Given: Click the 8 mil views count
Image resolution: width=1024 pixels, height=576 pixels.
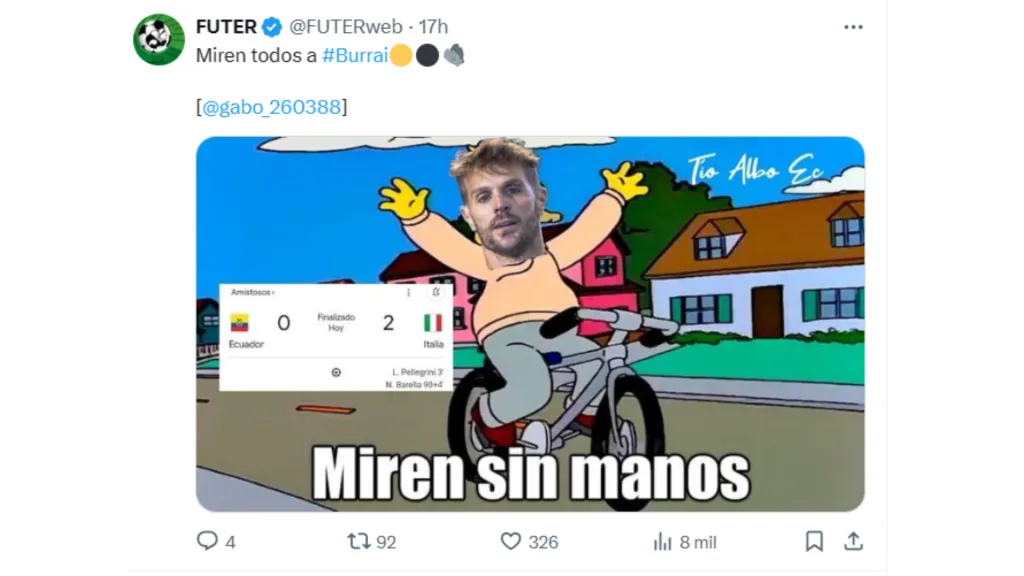Looking at the screenshot, I should (698, 542).
